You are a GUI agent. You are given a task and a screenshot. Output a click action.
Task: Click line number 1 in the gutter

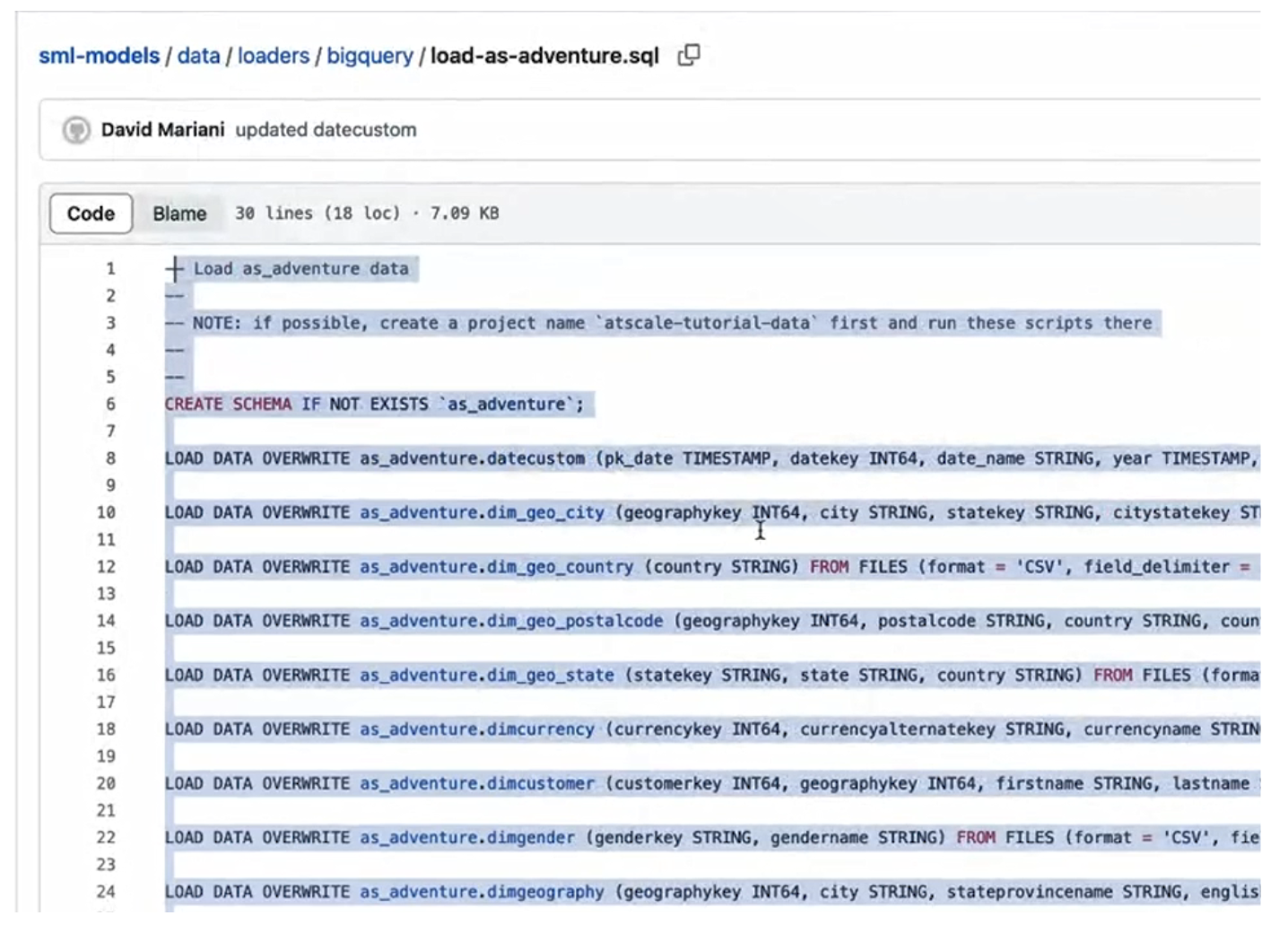click(109, 268)
